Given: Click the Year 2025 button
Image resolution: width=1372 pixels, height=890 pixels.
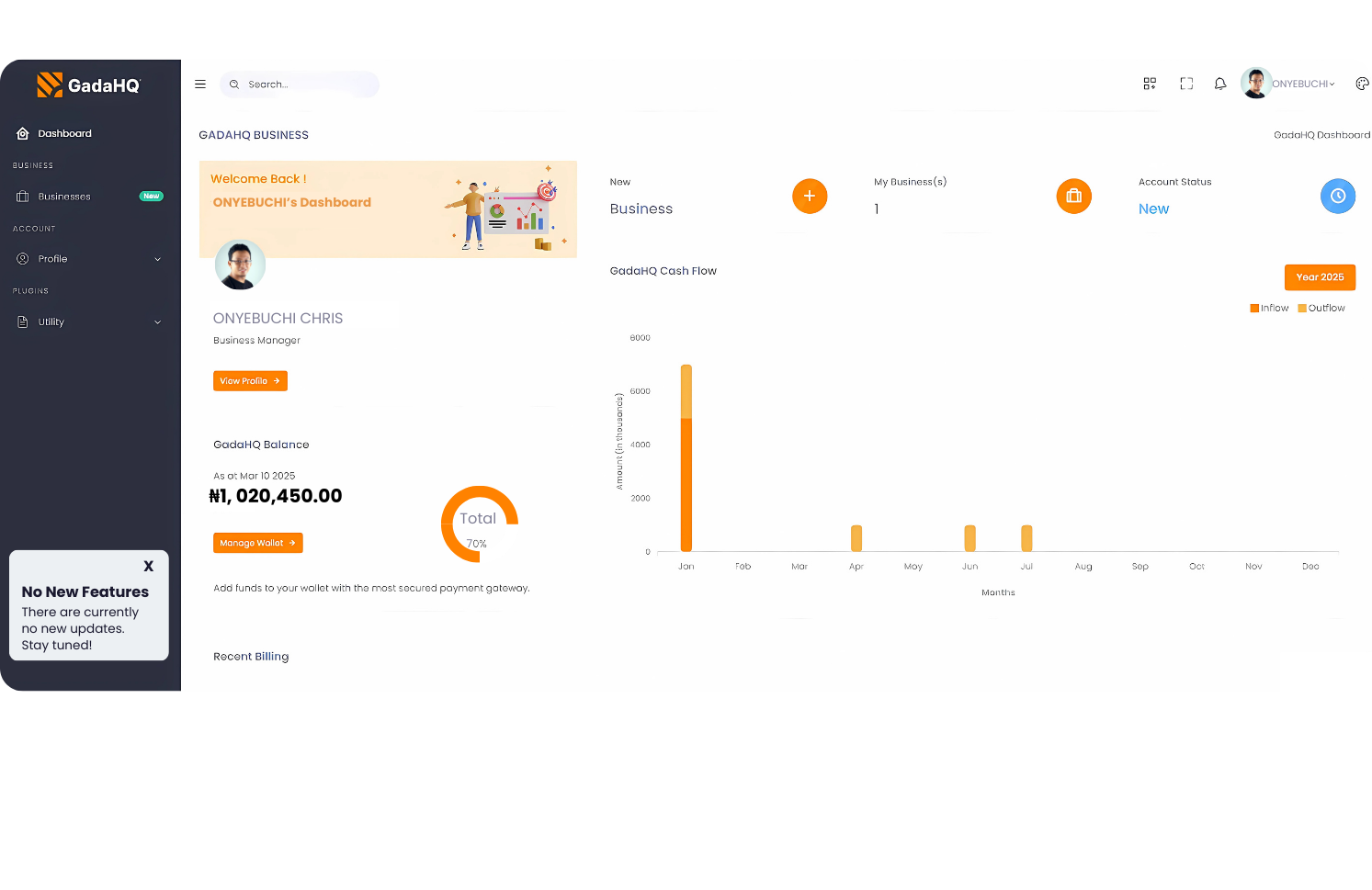Looking at the screenshot, I should tap(1319, 277).
